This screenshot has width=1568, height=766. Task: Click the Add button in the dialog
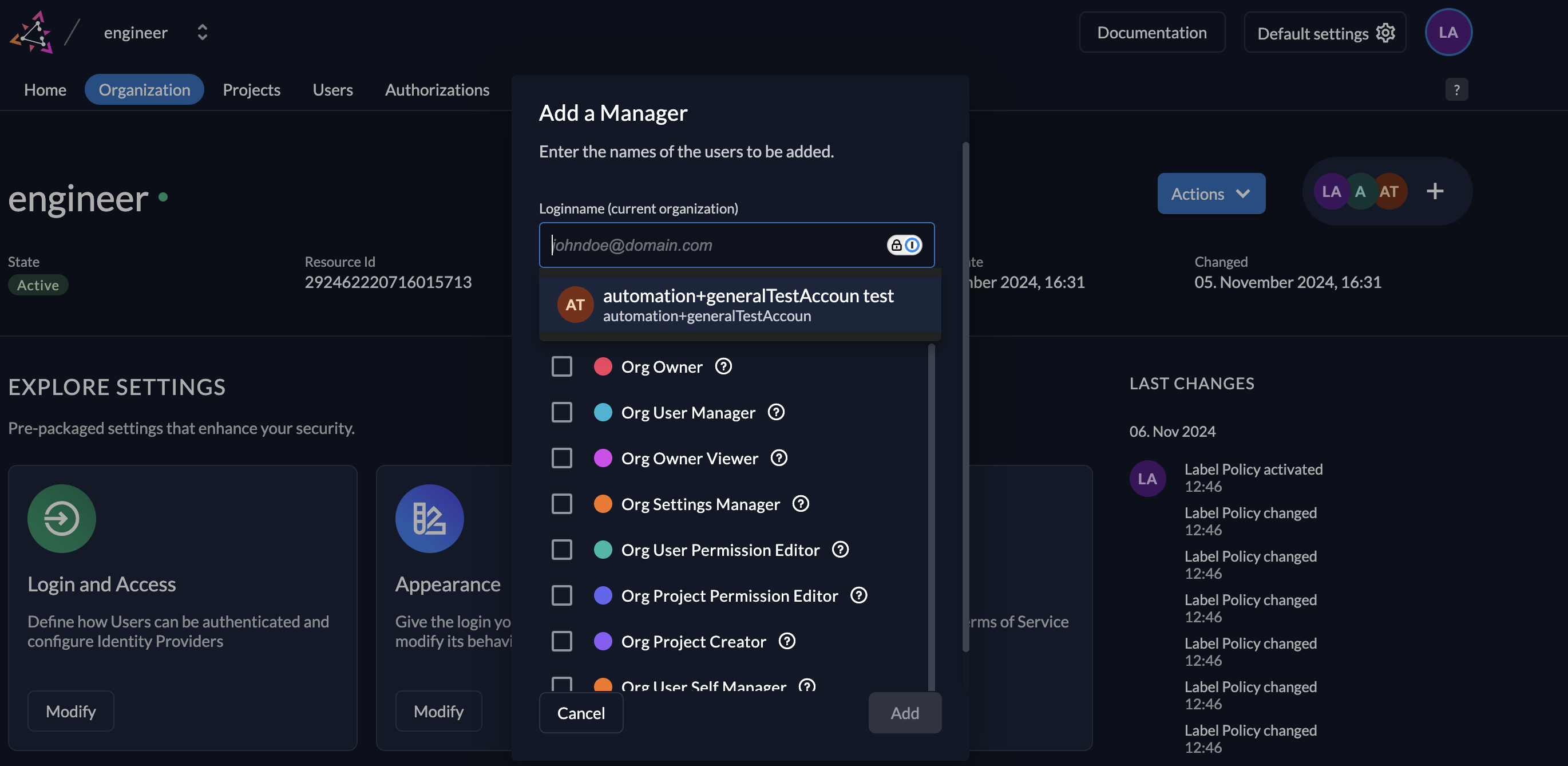tap(905, 712)
